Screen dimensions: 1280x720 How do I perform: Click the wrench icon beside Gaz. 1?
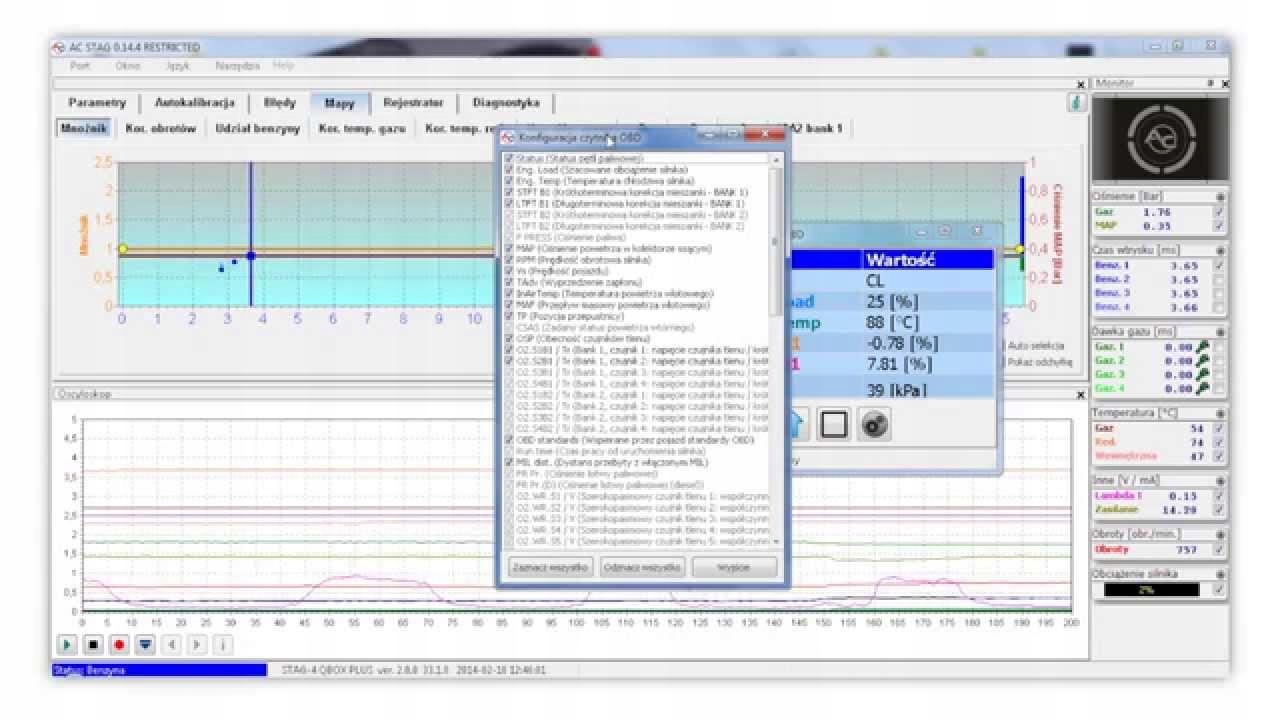point(1204,347)
